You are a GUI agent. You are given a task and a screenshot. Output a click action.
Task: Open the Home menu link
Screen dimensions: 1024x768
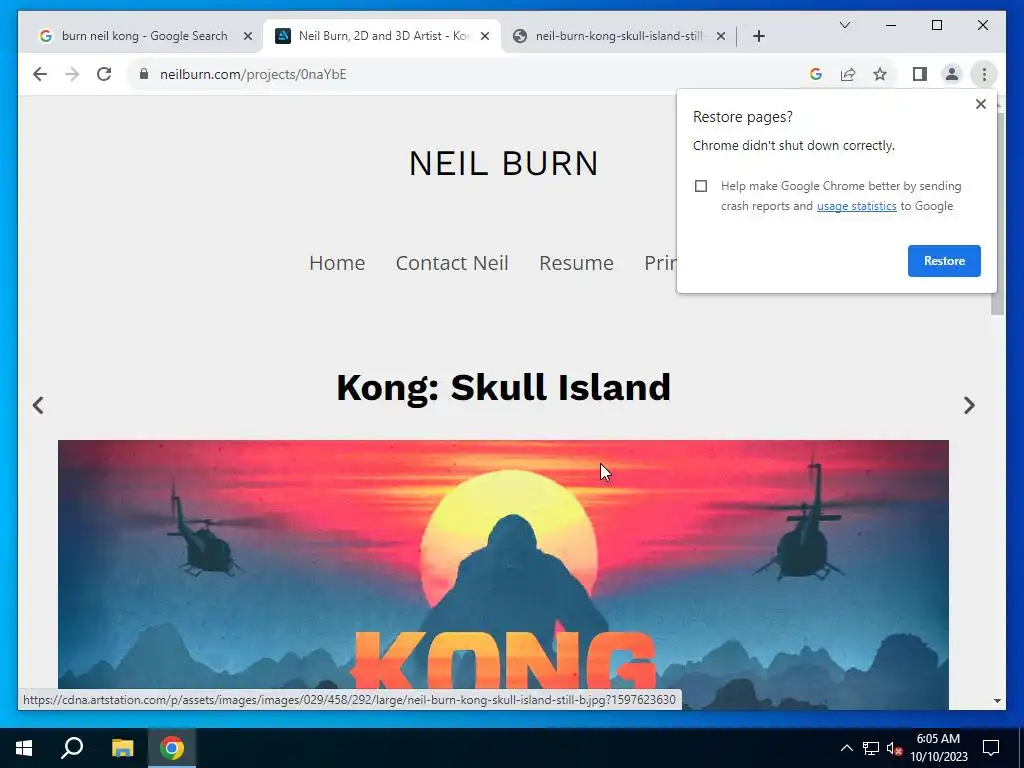pos(337,263)
